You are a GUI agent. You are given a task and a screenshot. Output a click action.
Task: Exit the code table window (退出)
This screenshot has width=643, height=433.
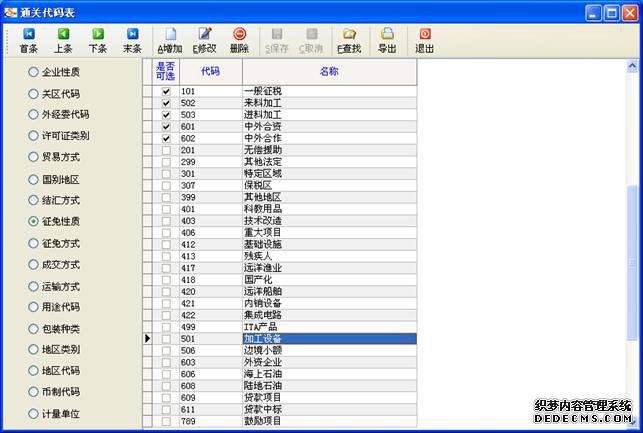[424, 40]
